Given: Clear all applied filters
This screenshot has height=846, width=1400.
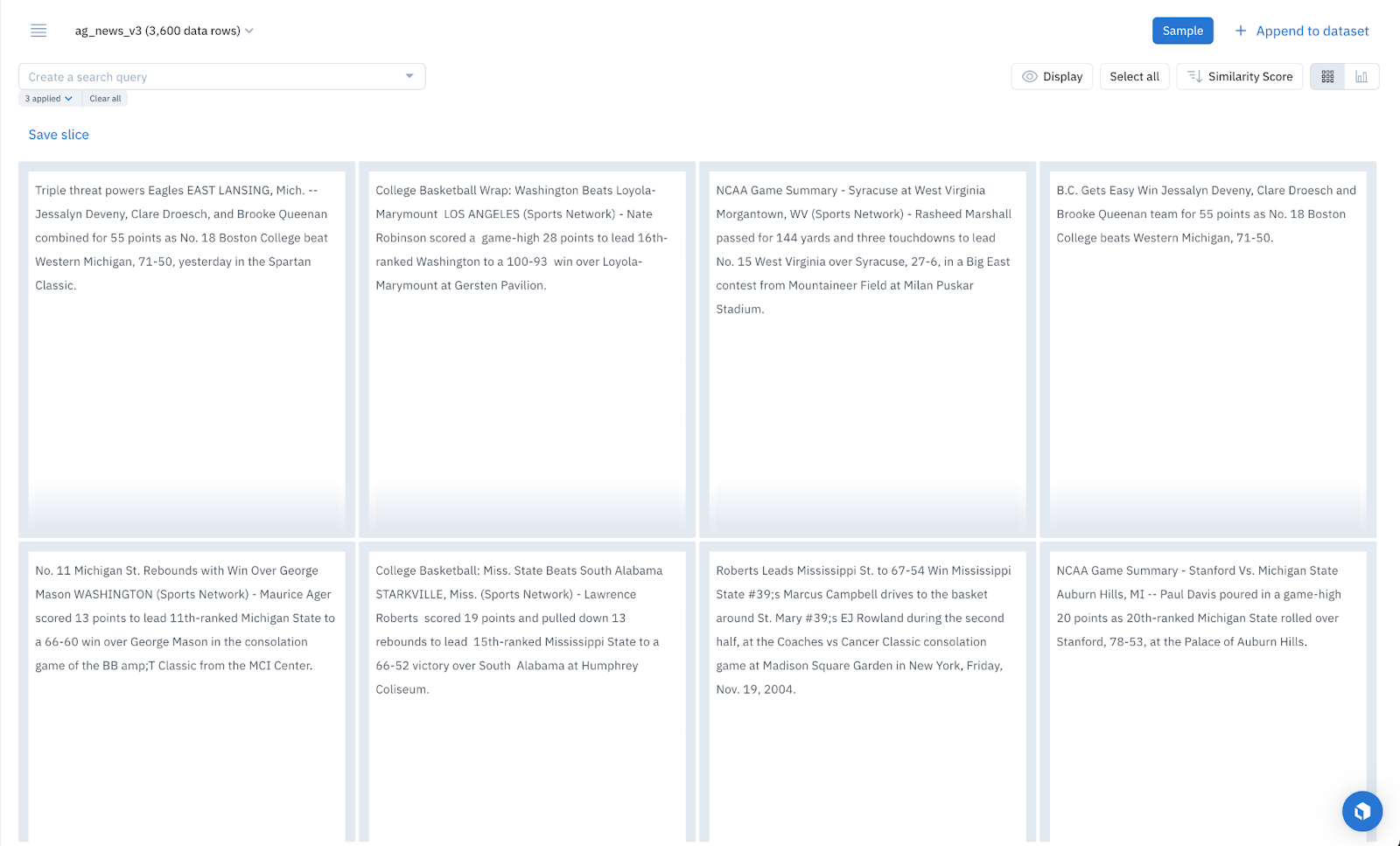Looking at the screenshot, I should click(105, 99).
